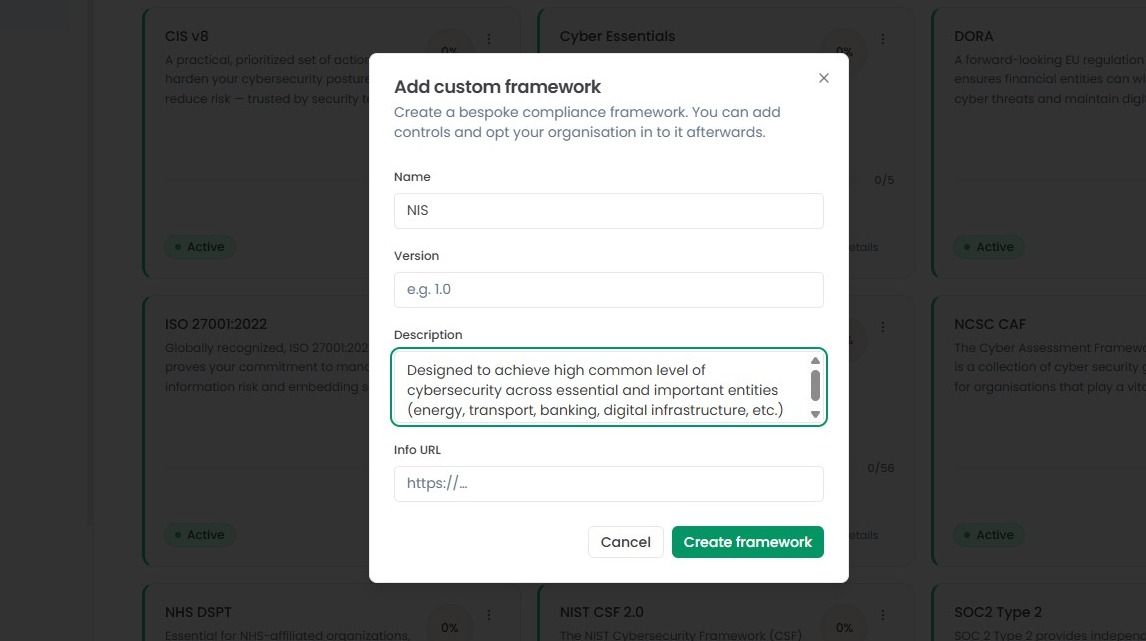
Task: Open the CIS v8 card options menu
Action: pos(489,39)
